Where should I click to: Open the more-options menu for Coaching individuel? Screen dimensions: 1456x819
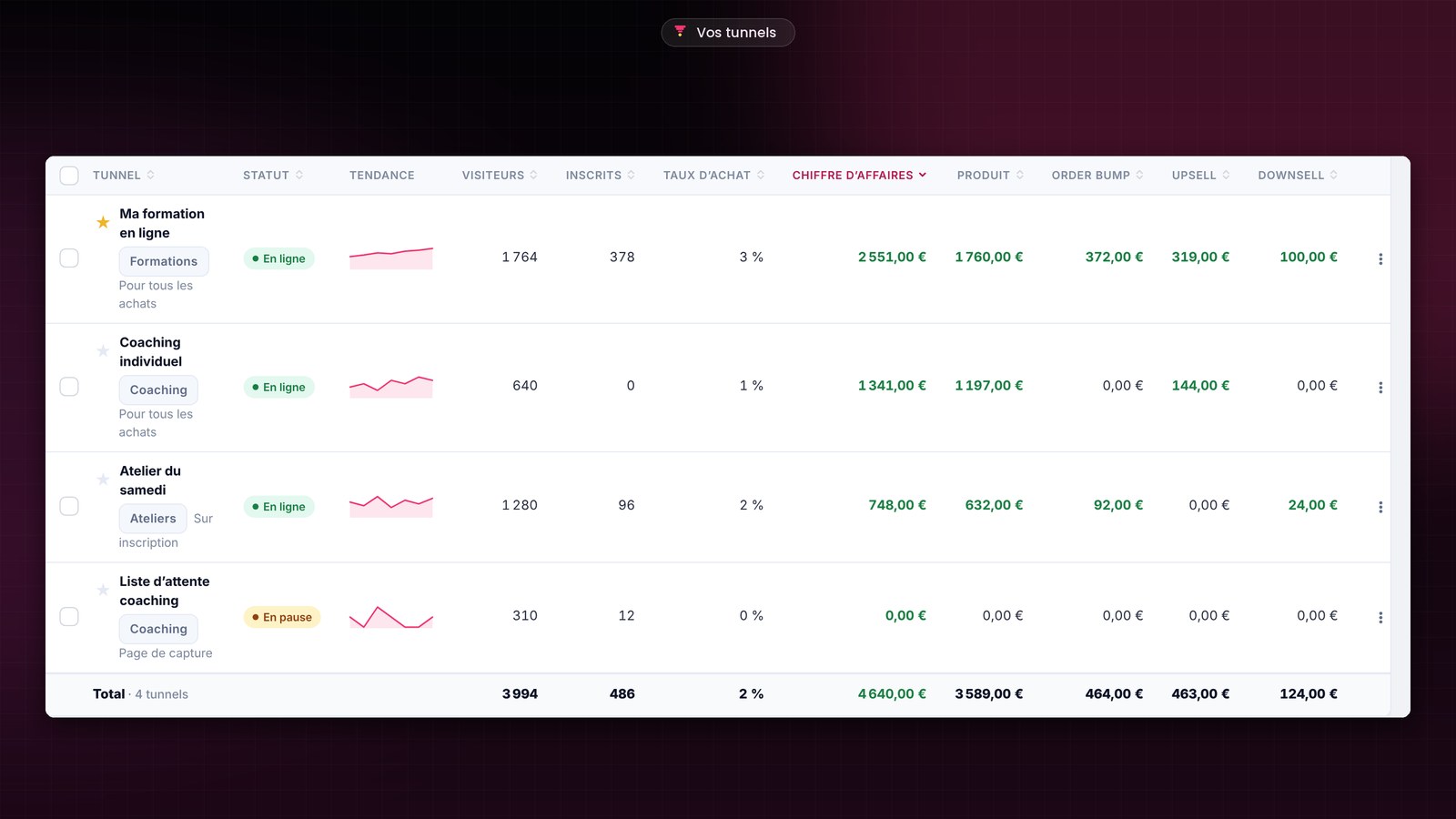pos(1380,387)
